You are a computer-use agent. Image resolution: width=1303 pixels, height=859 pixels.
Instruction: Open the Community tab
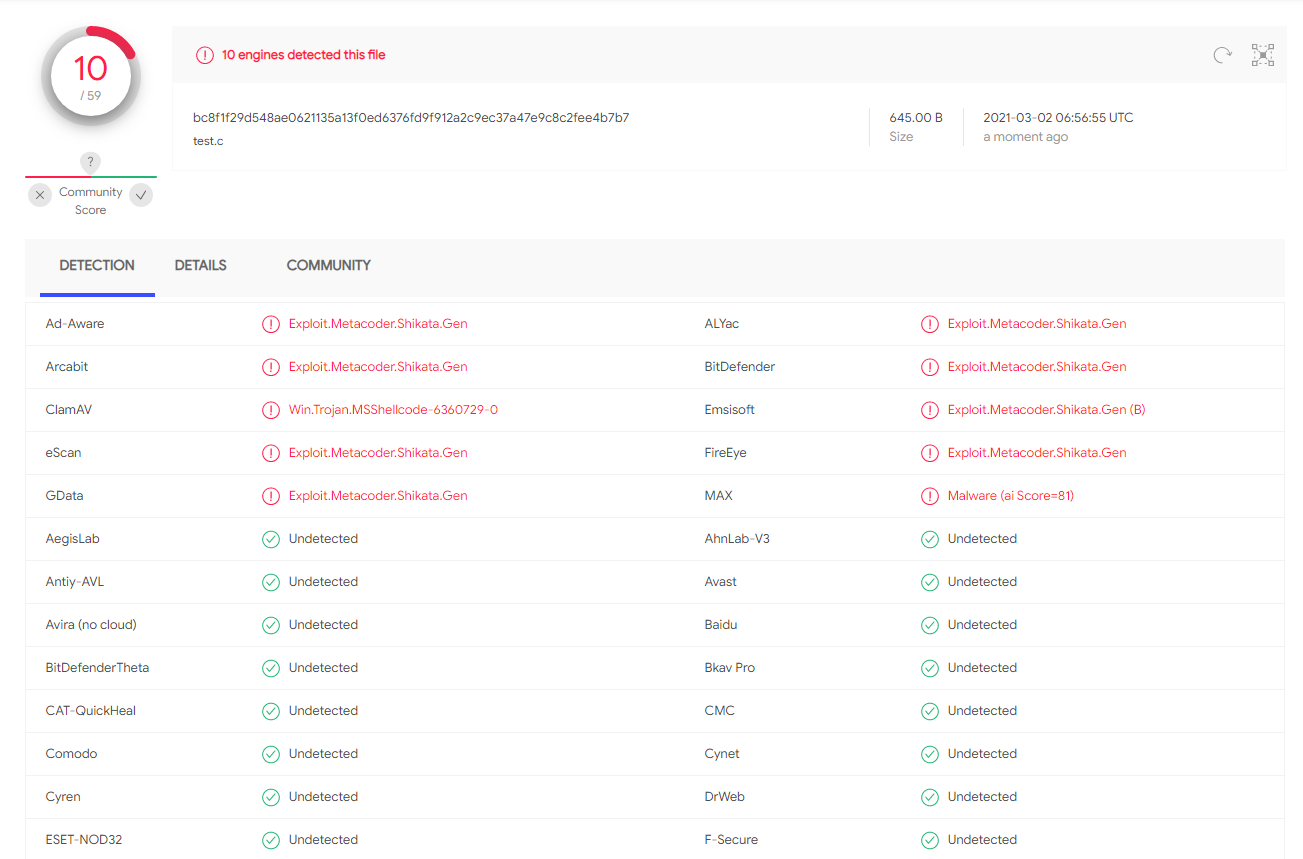tap(328, 266)
